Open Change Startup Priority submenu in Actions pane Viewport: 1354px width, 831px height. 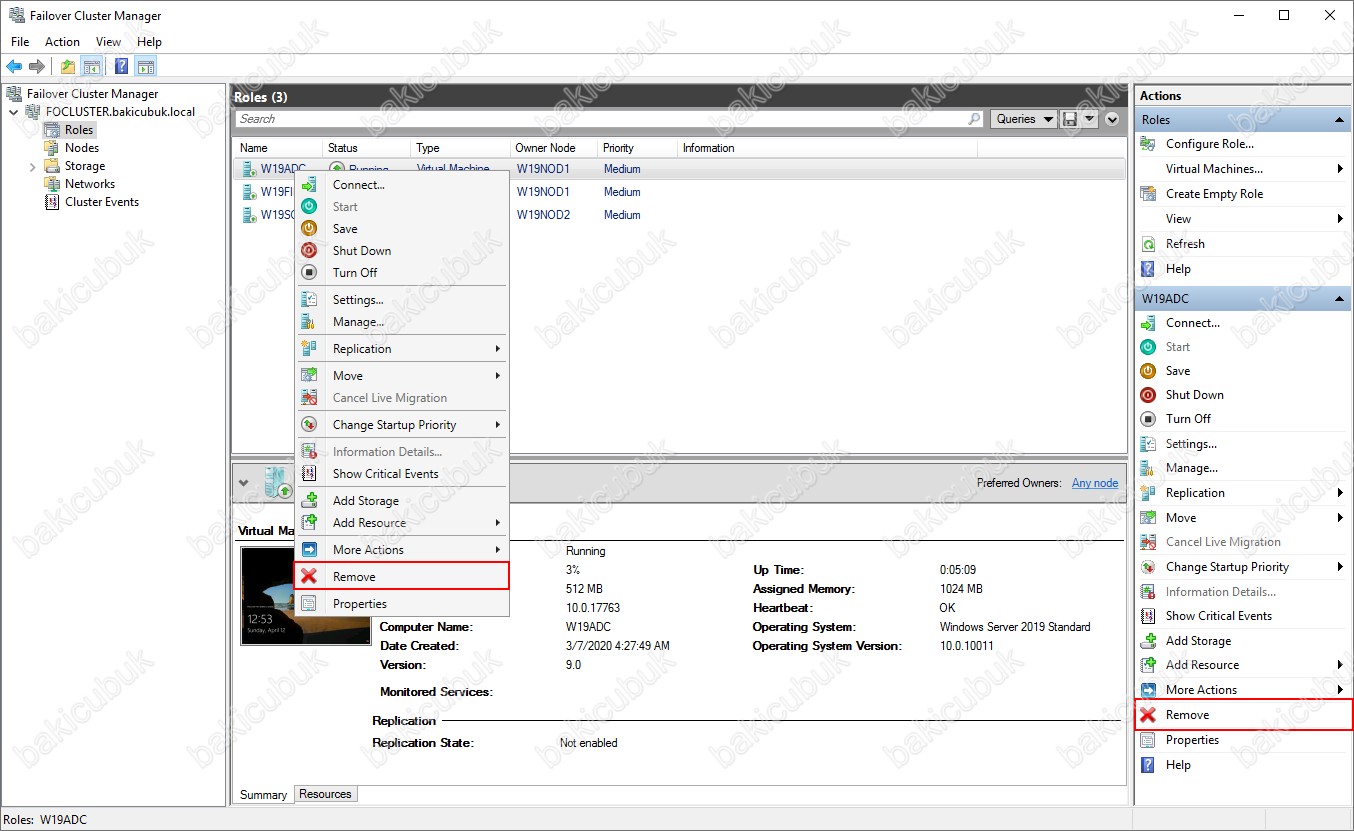[x=1243, y=567]
